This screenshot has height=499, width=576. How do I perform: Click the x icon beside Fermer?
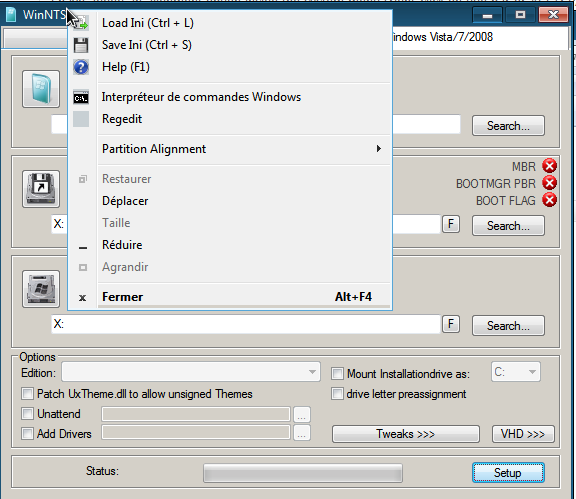pos(83,298)
